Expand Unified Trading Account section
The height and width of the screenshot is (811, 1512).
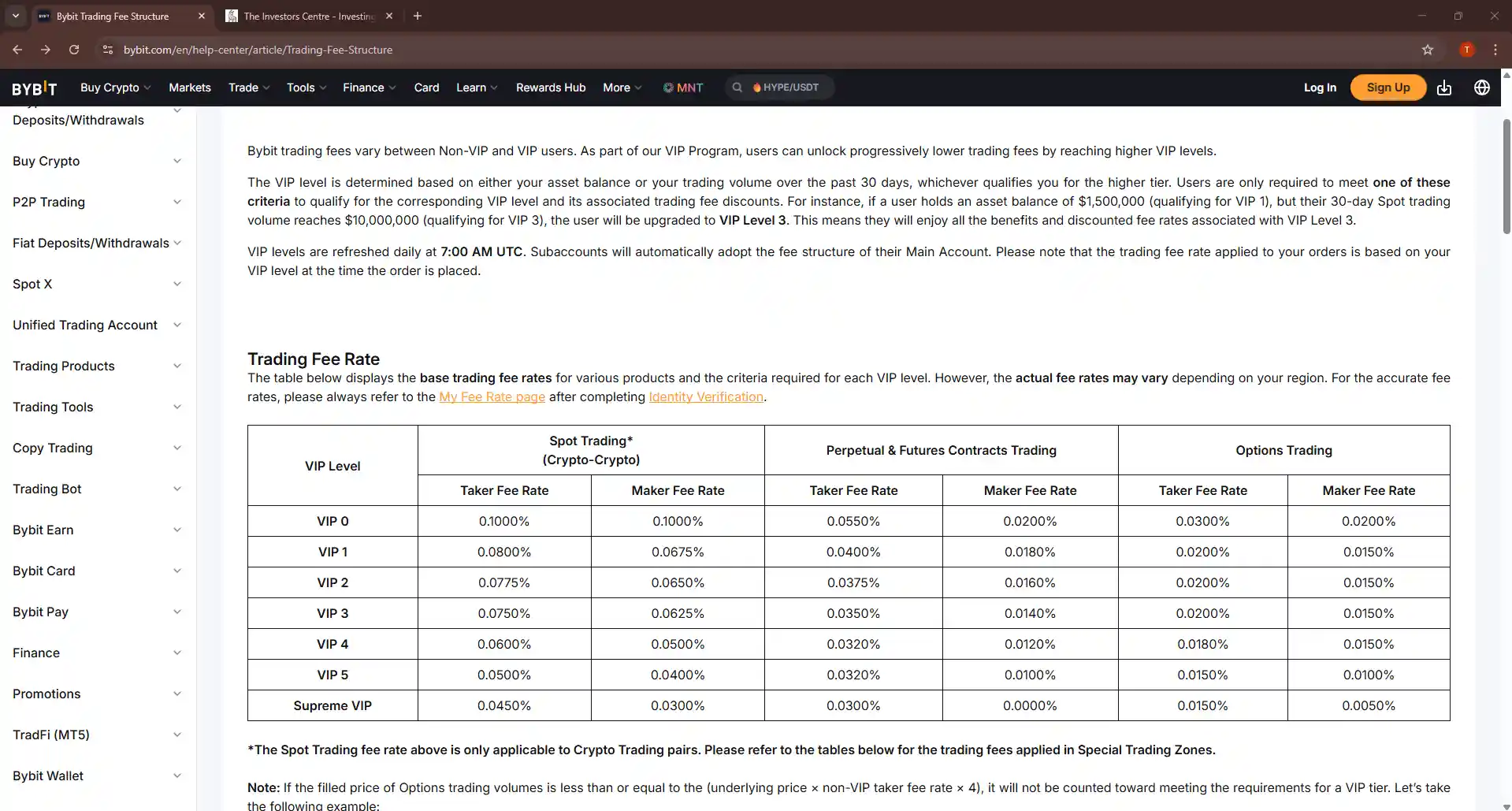coord(98,325)
